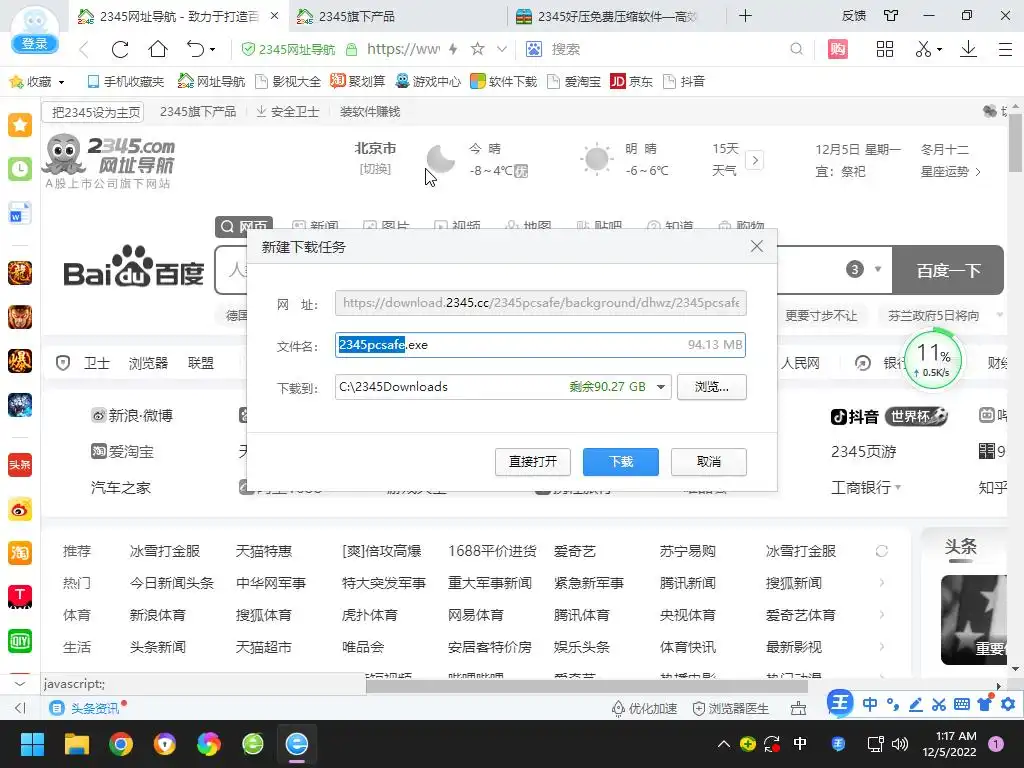Open the browser hamburger menu
The height and width of the screenshot is (768, 1024).
click(1006, 49)
